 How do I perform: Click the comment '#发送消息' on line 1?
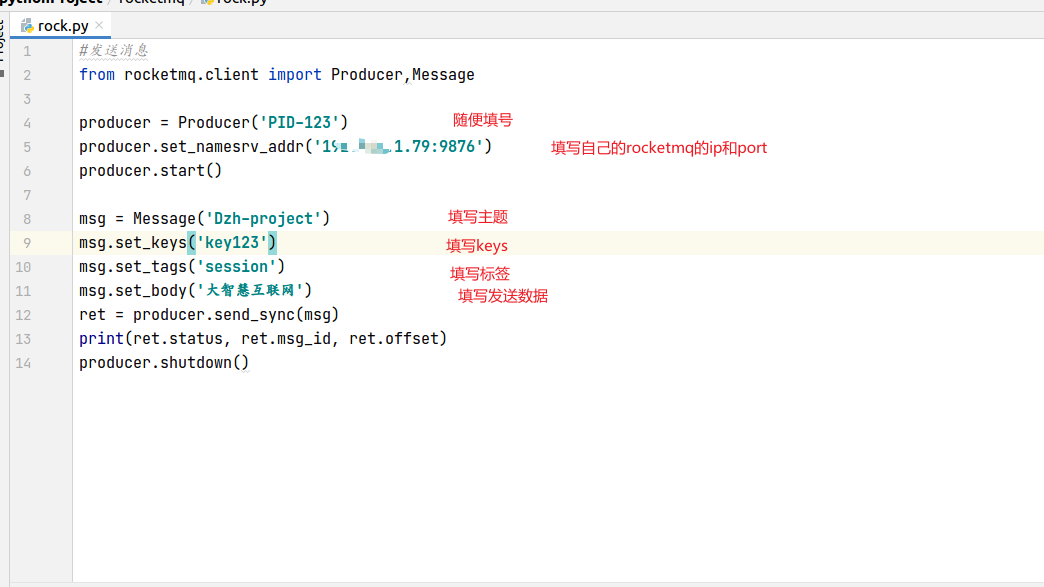pyautogui.click(x=113, y=51)
